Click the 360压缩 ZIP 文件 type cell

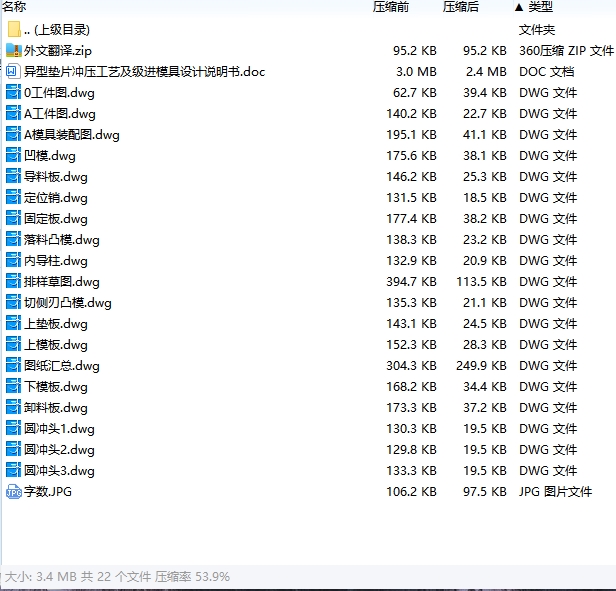[x=566, y=51]
